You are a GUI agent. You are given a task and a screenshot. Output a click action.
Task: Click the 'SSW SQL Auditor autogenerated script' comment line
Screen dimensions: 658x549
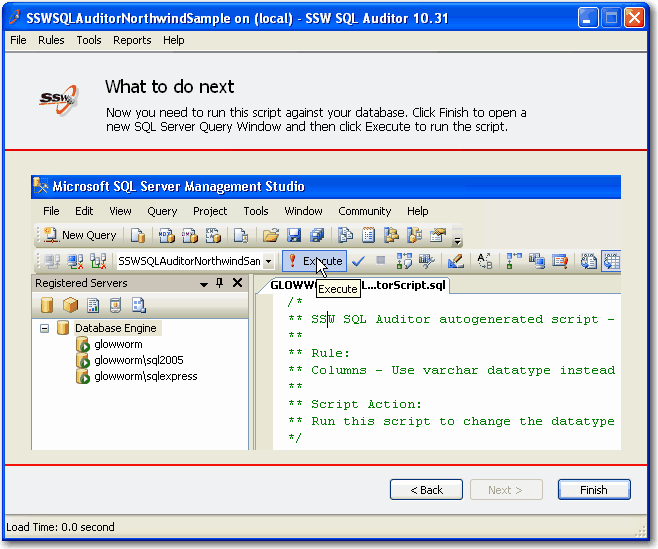[451, 319]
